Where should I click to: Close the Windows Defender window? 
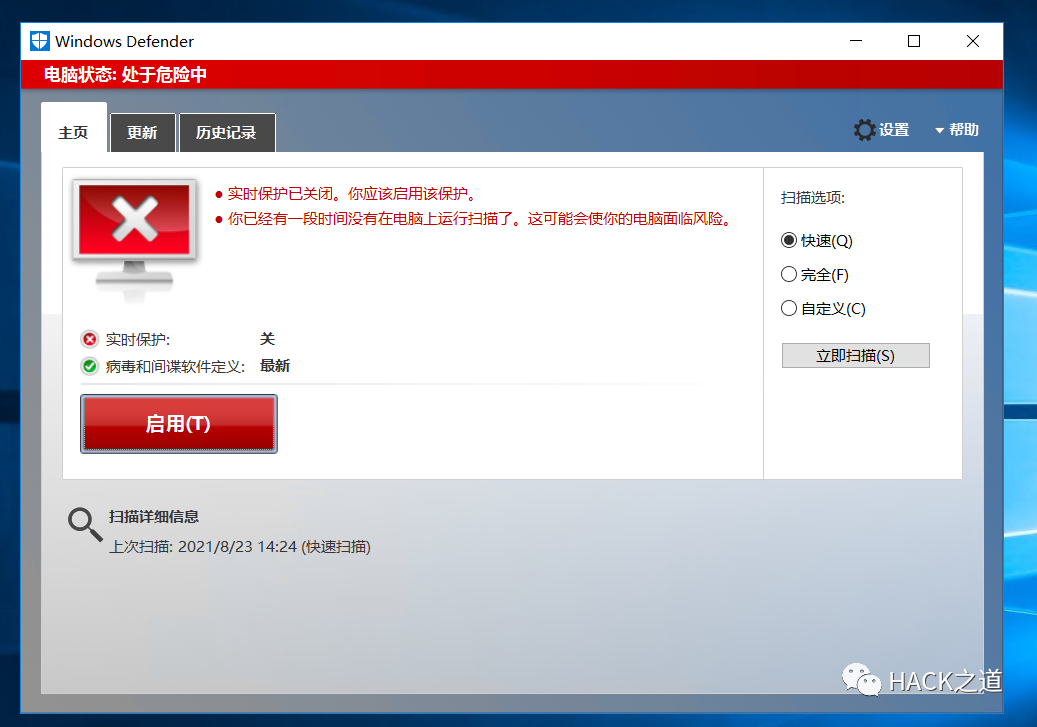[x=973, y=41]
